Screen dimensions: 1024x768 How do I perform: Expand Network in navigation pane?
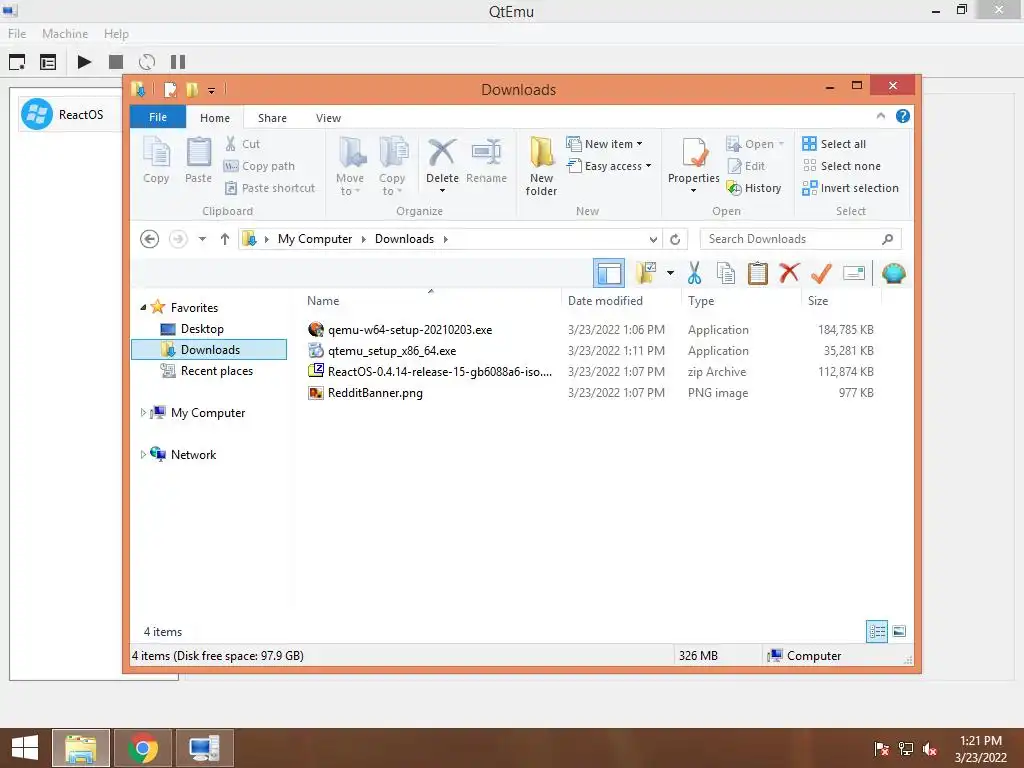point(143,455)
